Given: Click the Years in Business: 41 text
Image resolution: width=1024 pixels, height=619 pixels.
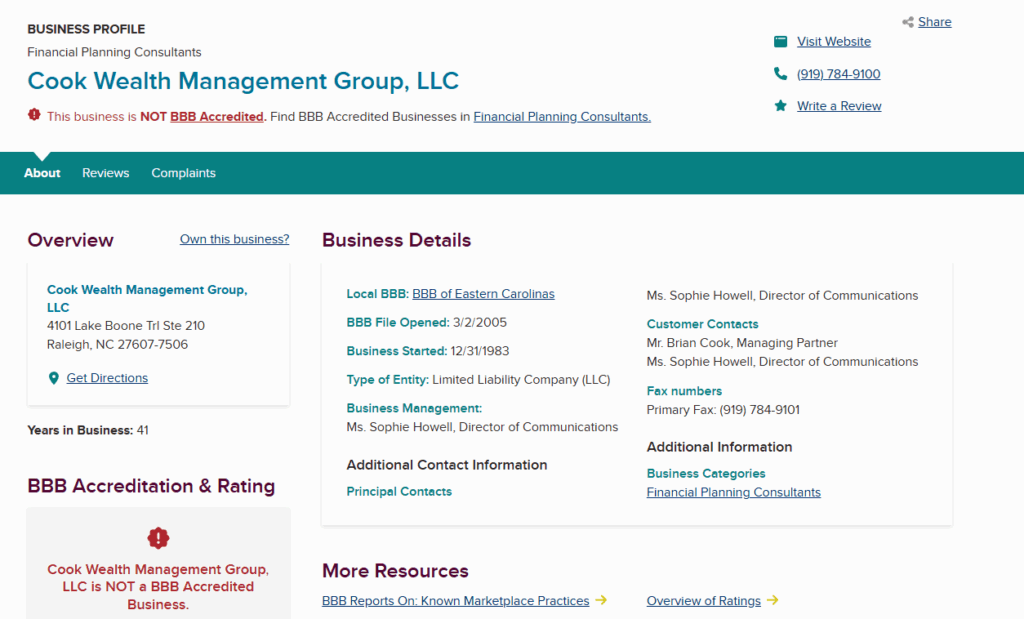Looking at the screenshot, I should click(88, 430).
